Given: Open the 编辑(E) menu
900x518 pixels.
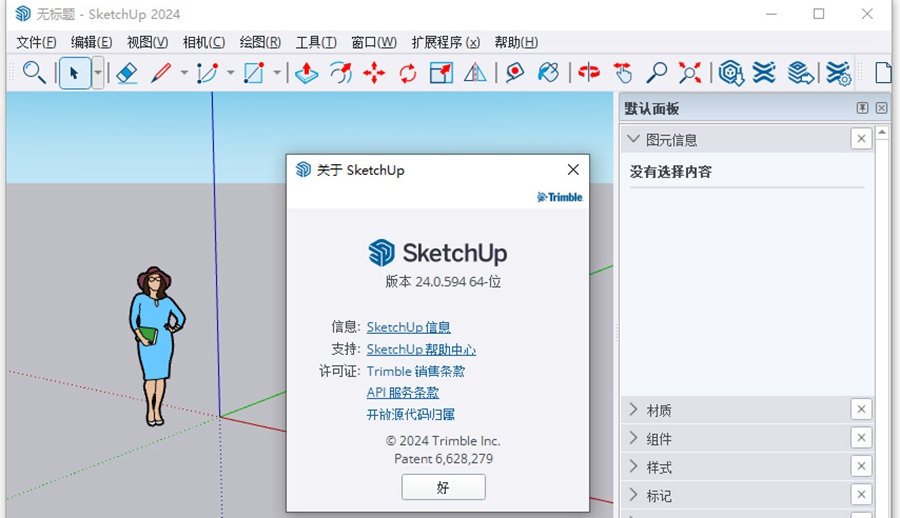Looking at the screenshot, I should tap(91, 42).
